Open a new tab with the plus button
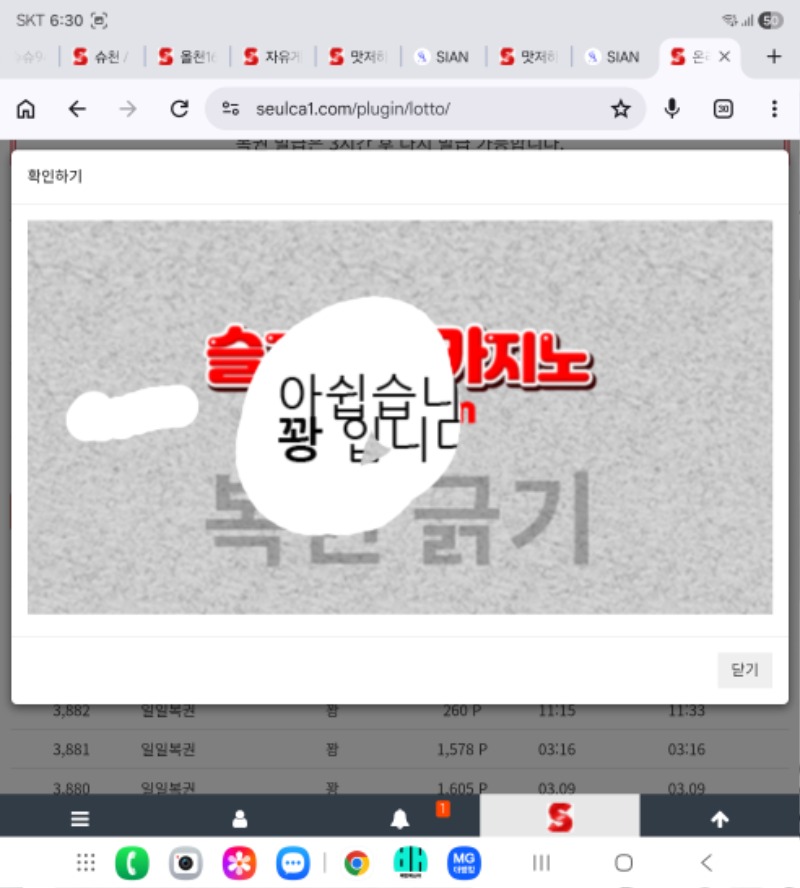 (773, 57)
